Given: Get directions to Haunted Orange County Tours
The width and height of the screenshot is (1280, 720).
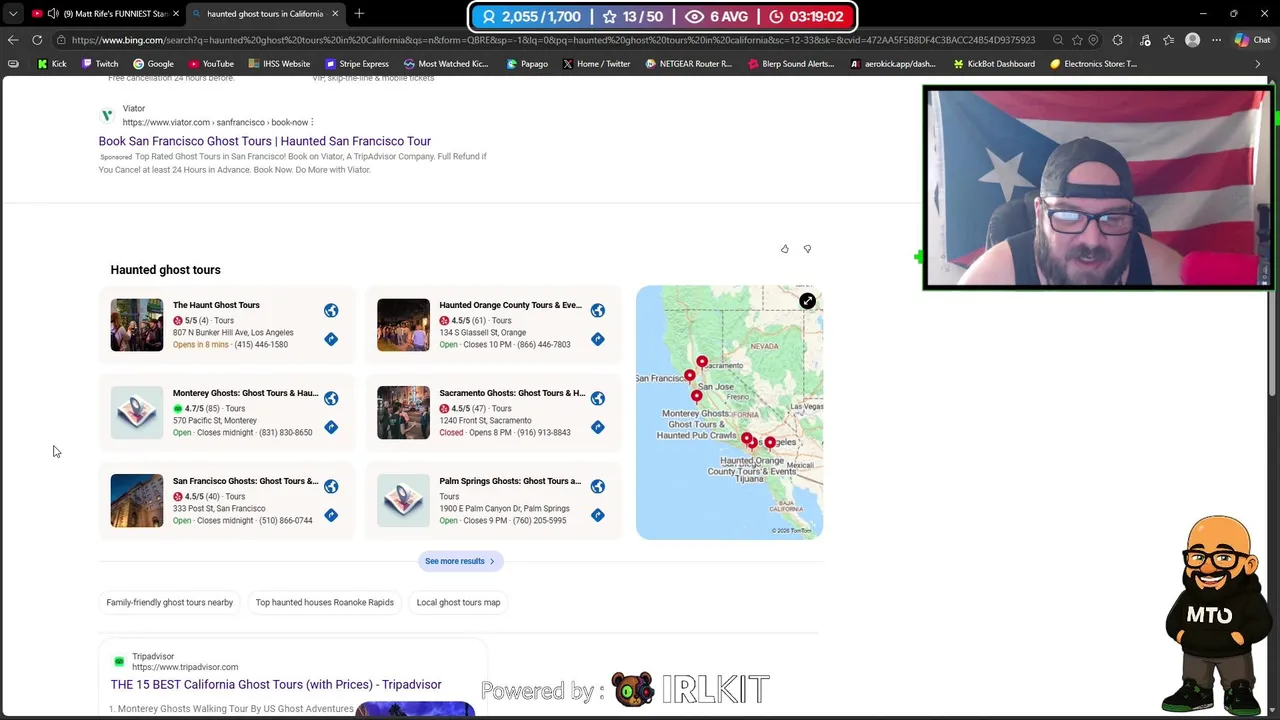Looking at the screenshot, I should pyautogui.click(x=597, y=339).
